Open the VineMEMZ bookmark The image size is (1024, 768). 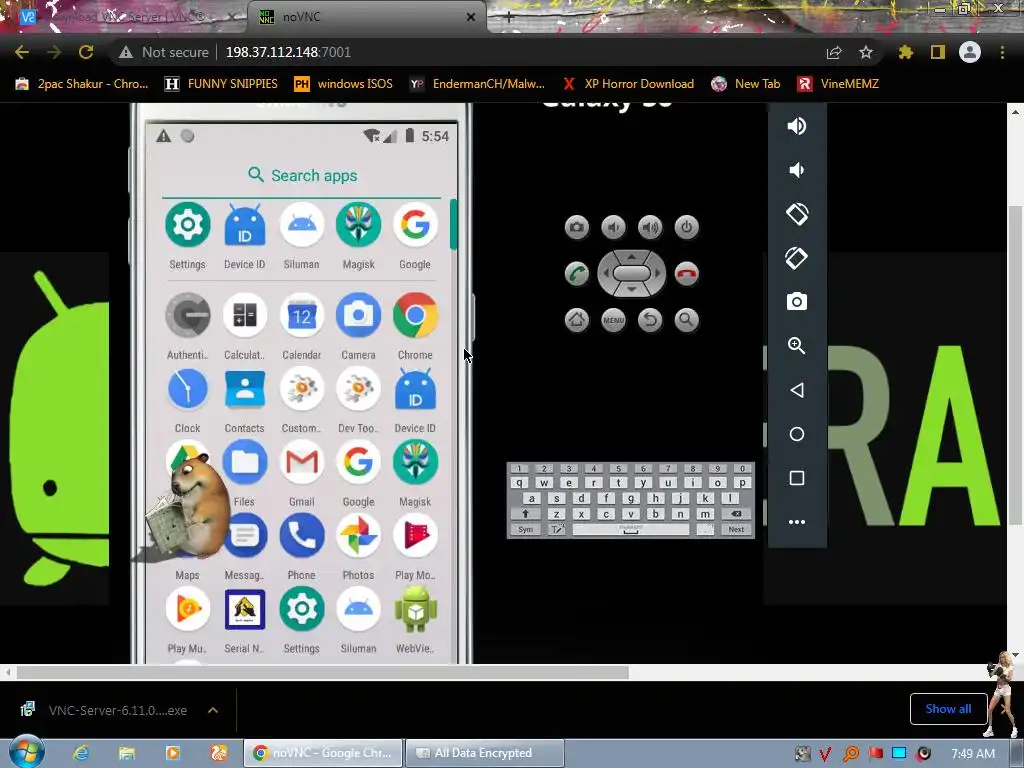pos(838,84)
